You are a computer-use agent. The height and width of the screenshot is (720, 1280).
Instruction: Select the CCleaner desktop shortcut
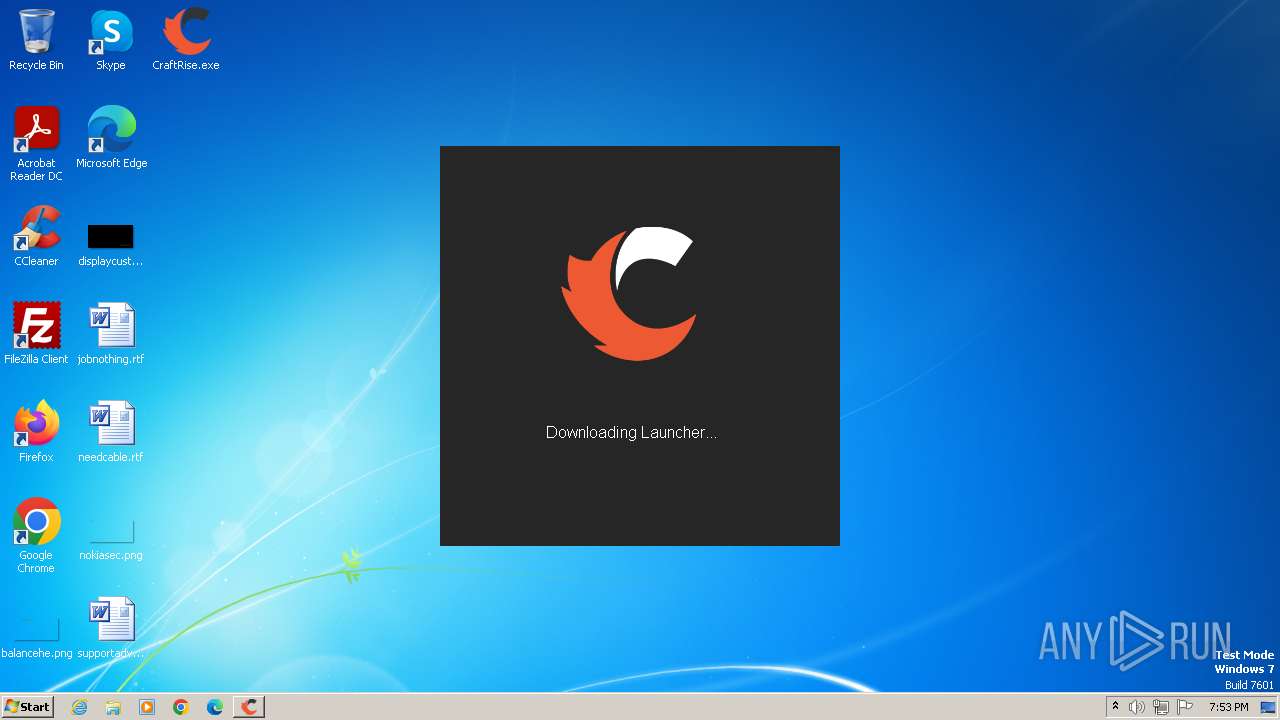tap(36, 236)
